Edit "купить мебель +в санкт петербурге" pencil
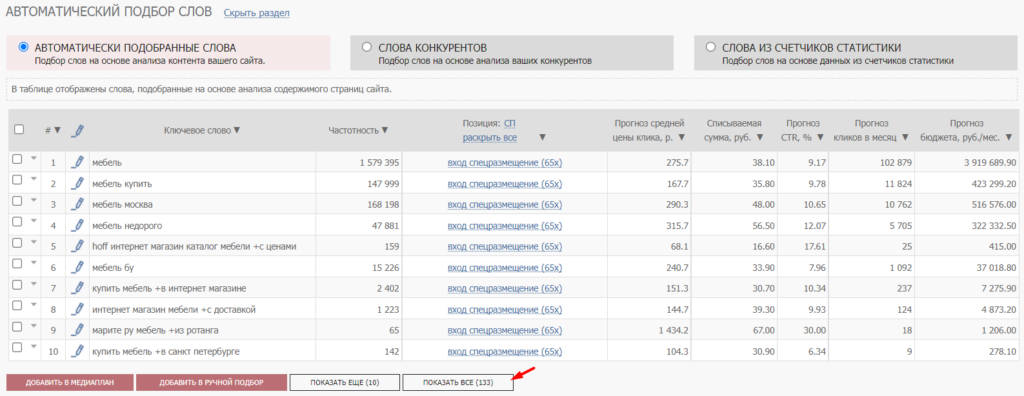The width and height of the screenshot is (1024, 396). tap(78, 351)
